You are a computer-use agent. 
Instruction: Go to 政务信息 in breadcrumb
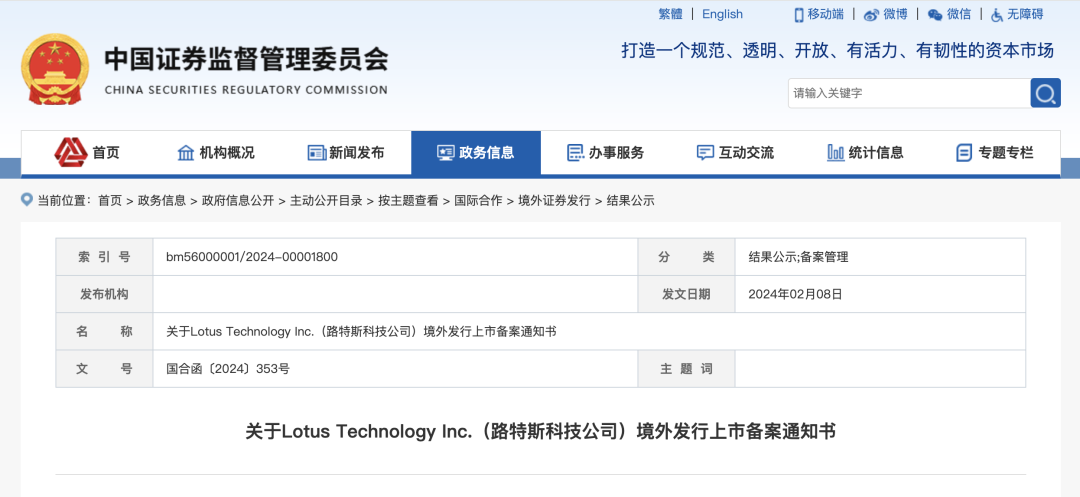point(162,201)
